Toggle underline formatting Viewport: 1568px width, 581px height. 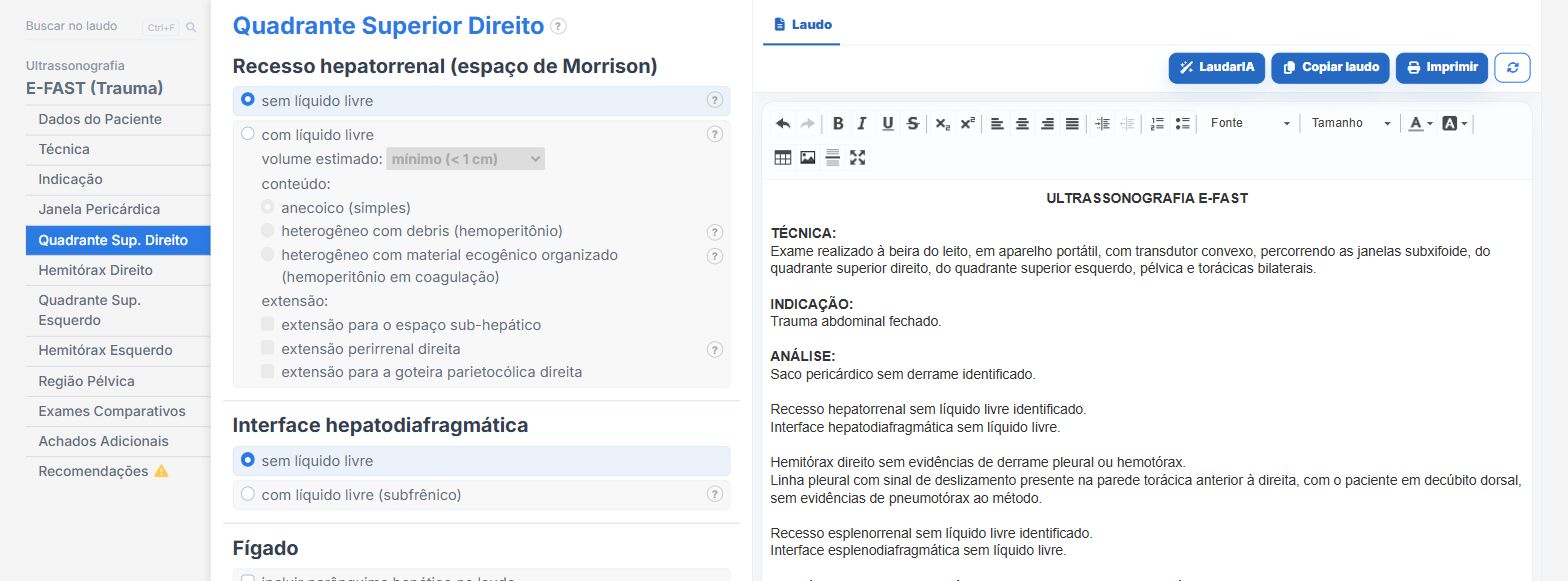pos(887,123)
